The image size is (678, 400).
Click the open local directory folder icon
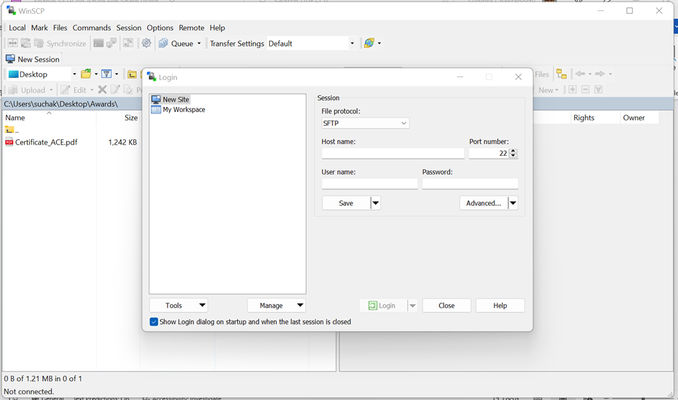pyautogui.click(x=86, y=74)
